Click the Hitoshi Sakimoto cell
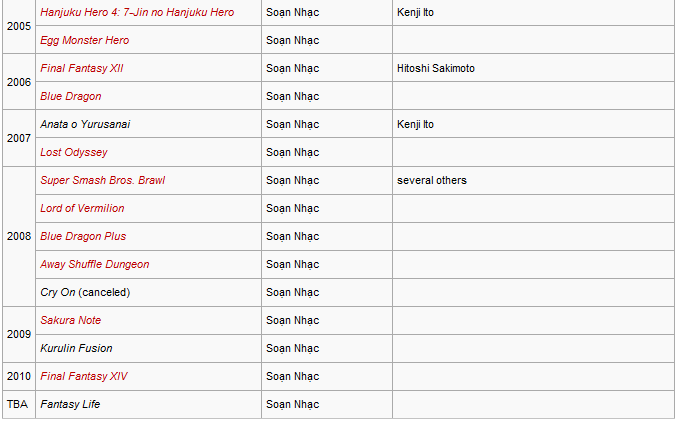Screen dimensions: 683x423 coord(436,68)
